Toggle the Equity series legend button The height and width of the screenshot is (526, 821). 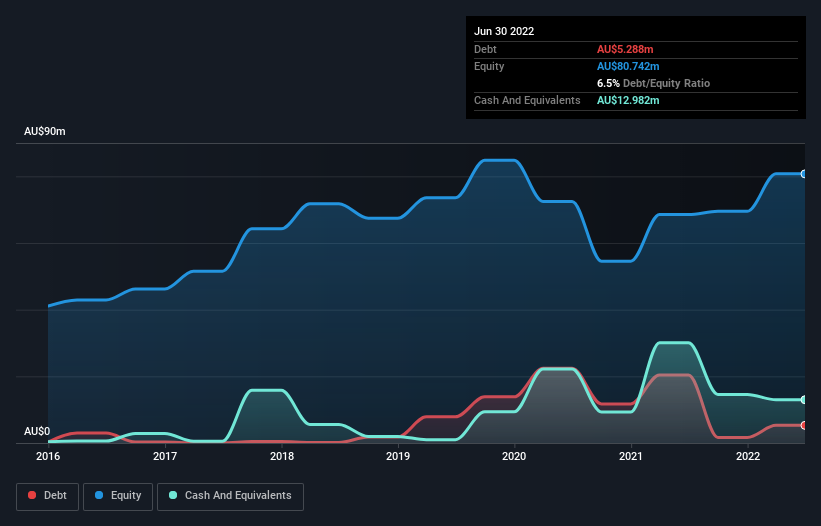[x=118, y=496]
